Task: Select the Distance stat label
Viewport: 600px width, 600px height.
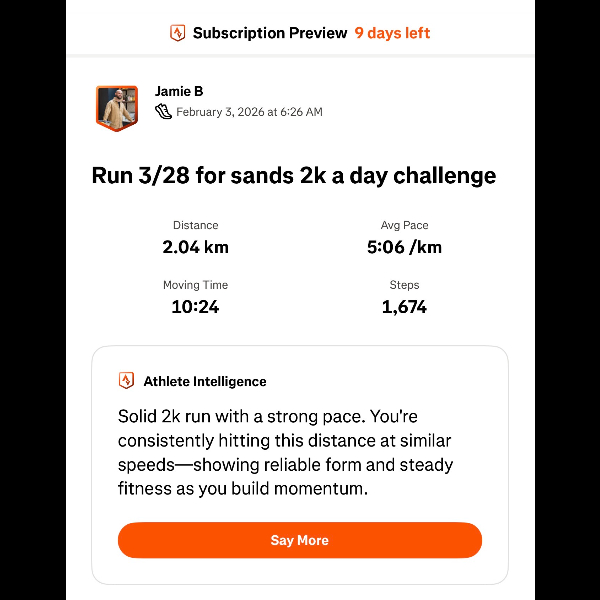Action: click(195, 226)
